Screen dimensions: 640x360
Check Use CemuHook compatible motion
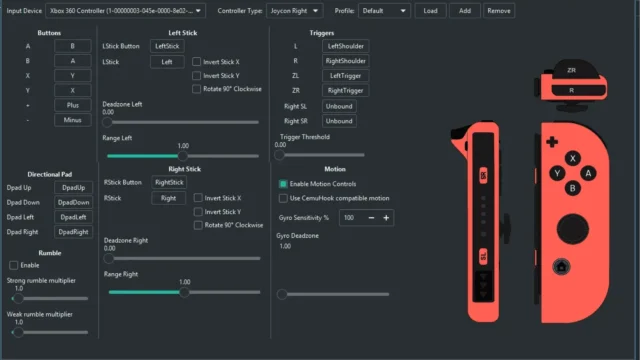pos(283,198)
